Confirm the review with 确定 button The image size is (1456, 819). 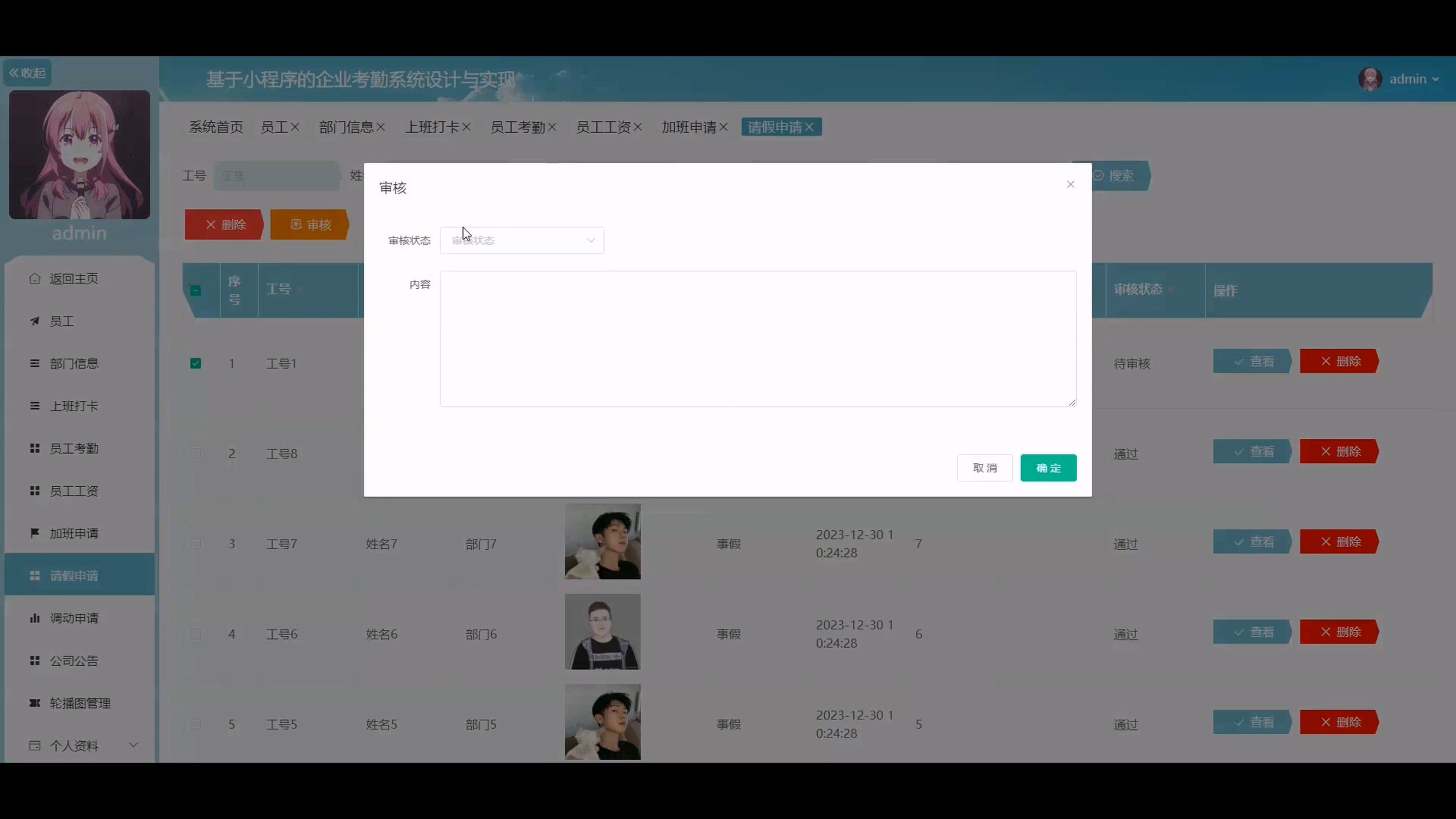click(x=1048, y=468)
